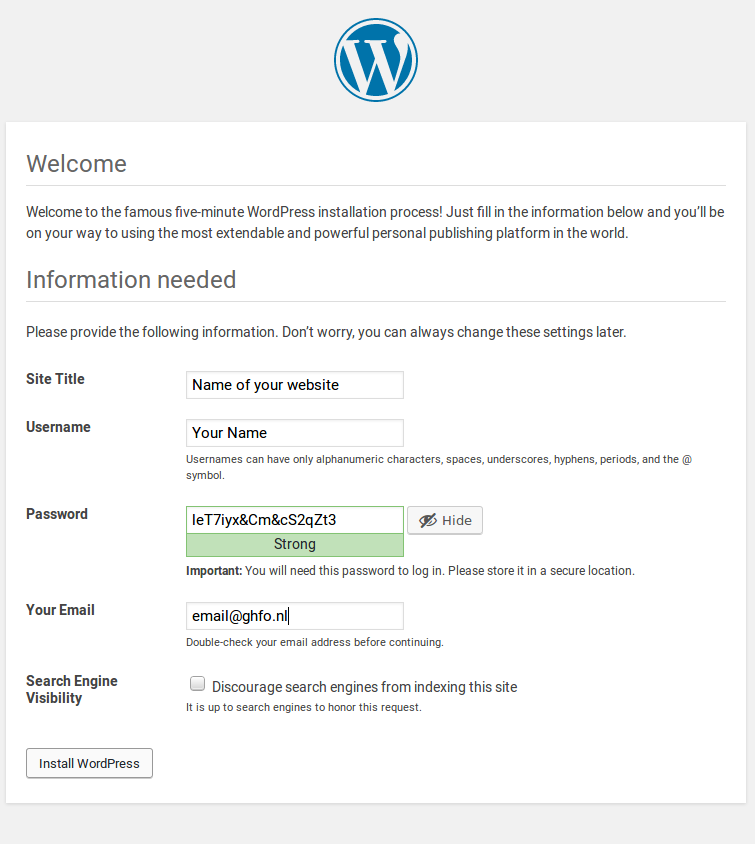Start installation with Install WordPress button

(89, 763)
